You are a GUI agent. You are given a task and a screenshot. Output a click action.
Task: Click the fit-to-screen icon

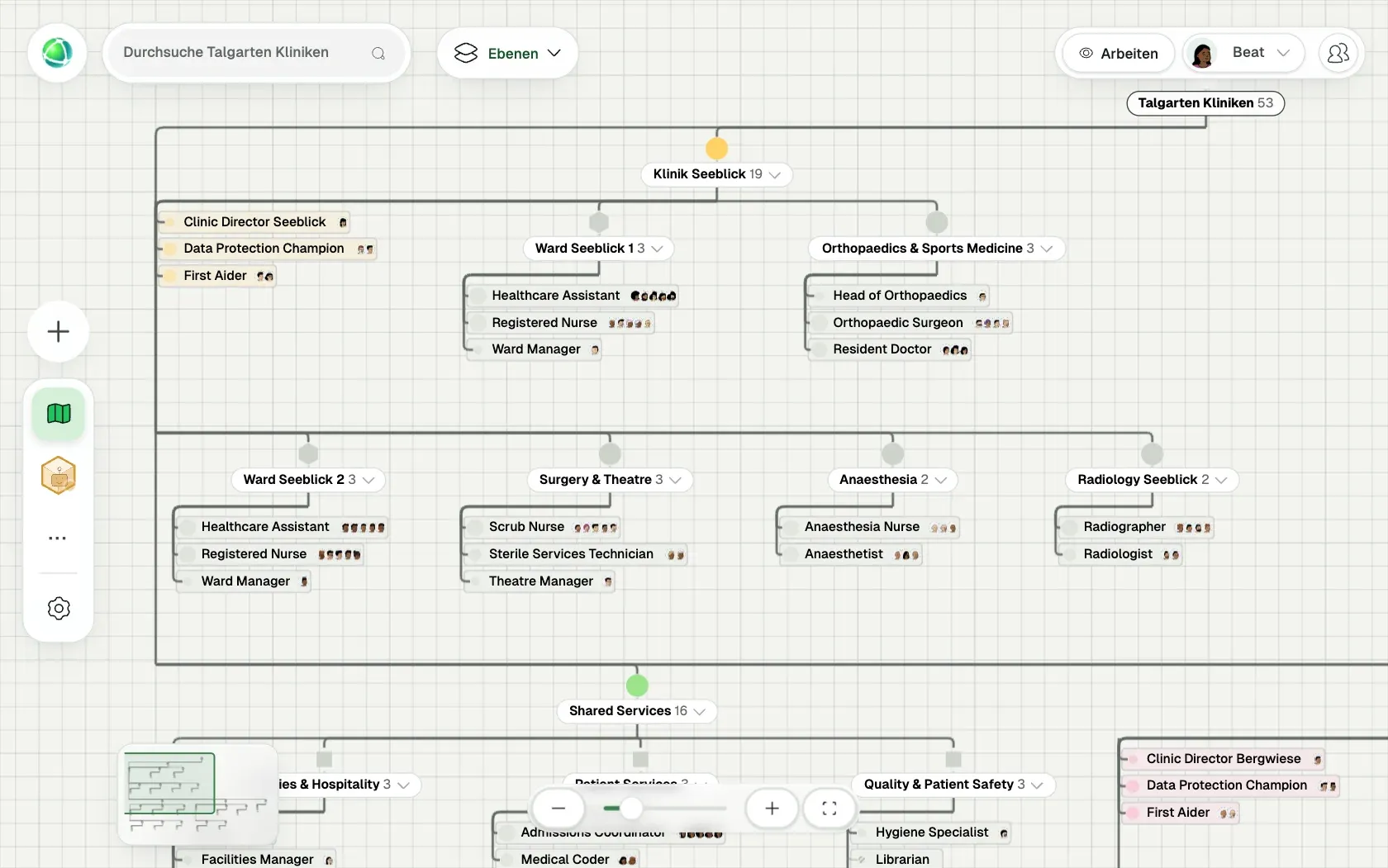tap(829, 809)
